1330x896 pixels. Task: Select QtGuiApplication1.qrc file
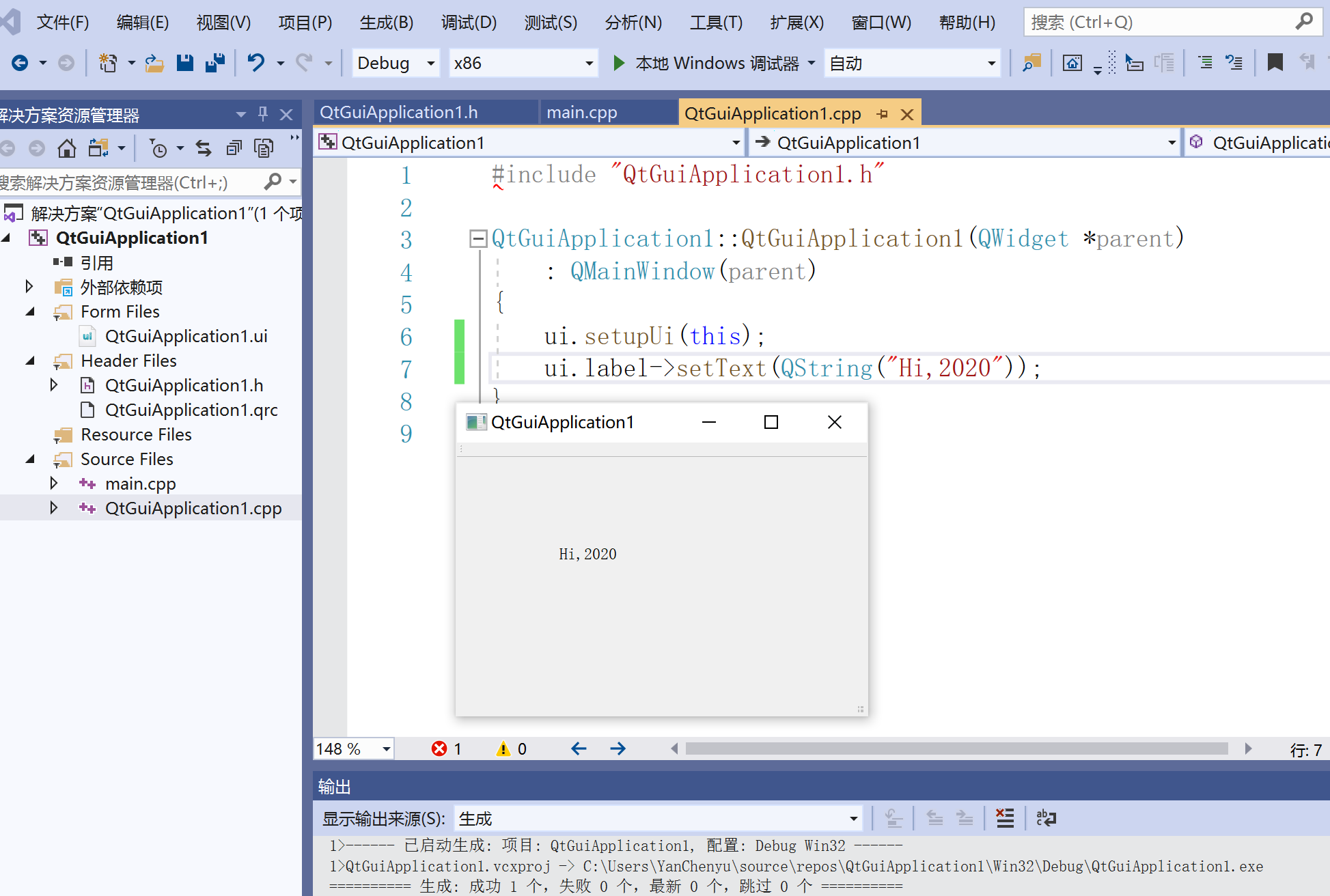[x=191, y=410]
